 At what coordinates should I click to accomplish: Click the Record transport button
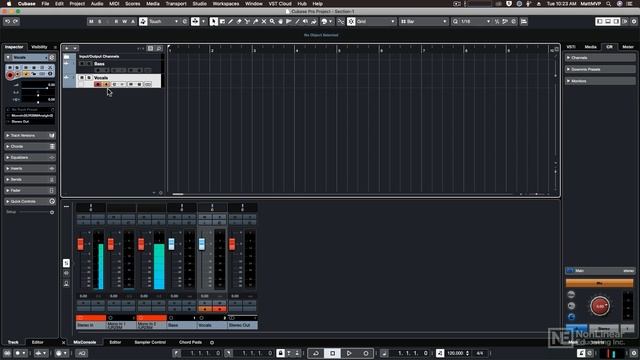(366, 353)
